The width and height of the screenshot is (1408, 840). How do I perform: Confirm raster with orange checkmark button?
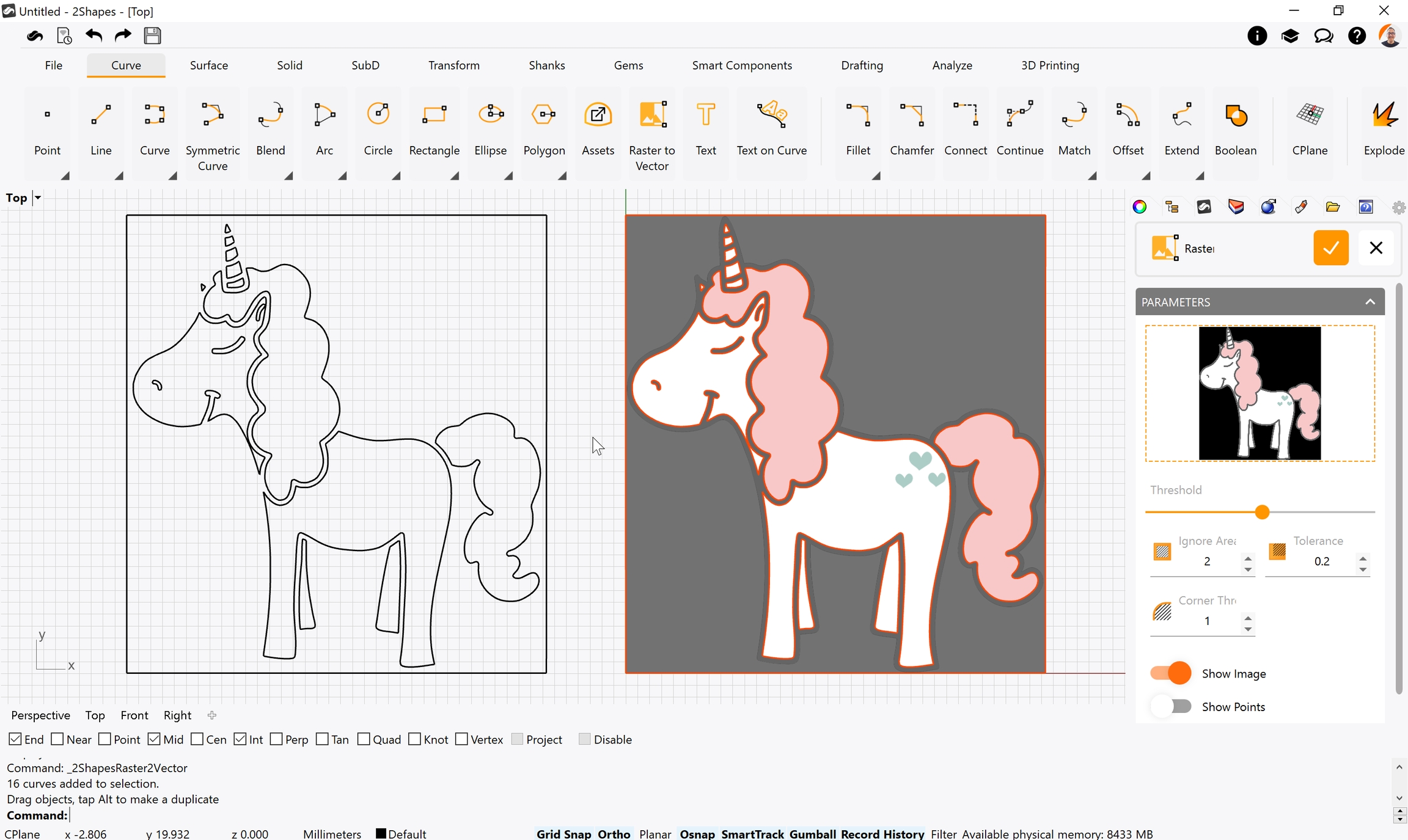(x=1330, y=248)
